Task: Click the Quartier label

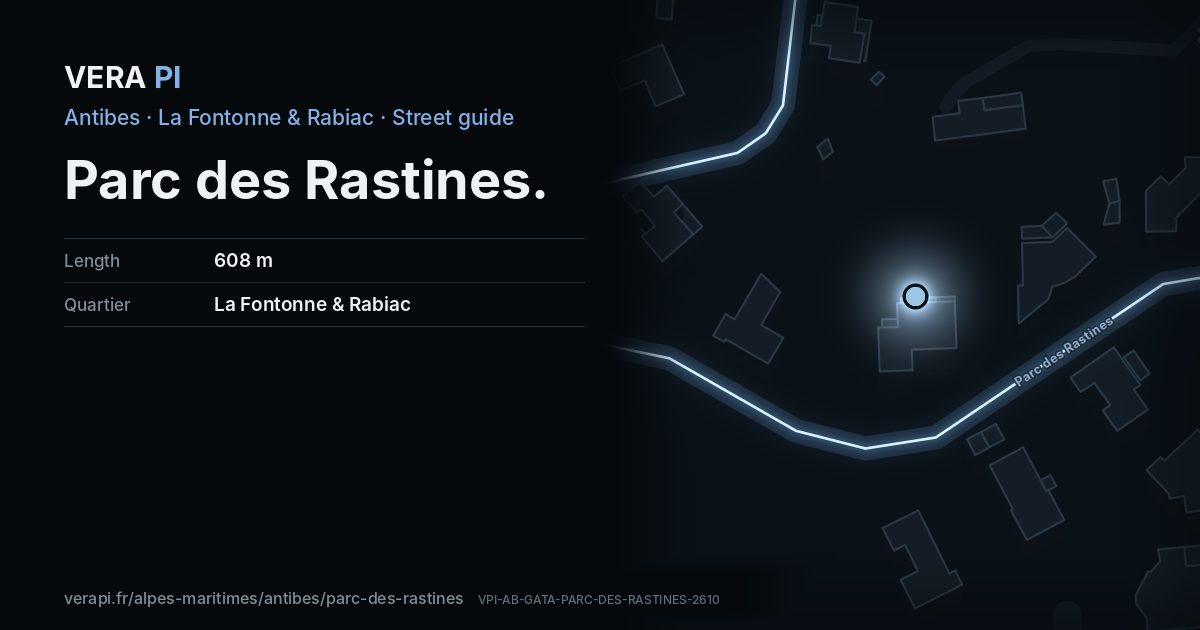Action: (97, 305)
